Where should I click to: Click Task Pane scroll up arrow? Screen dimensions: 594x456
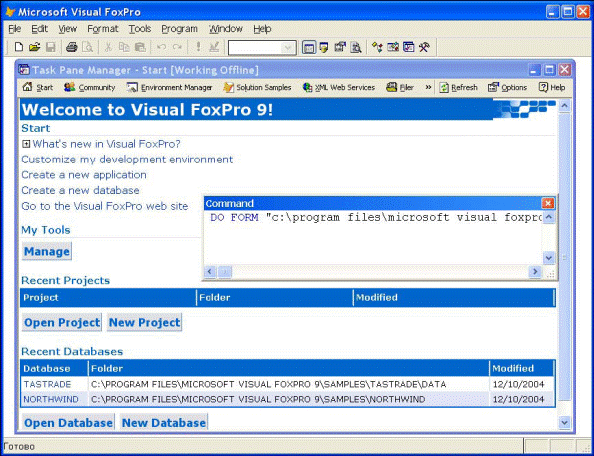pos(564,105)
